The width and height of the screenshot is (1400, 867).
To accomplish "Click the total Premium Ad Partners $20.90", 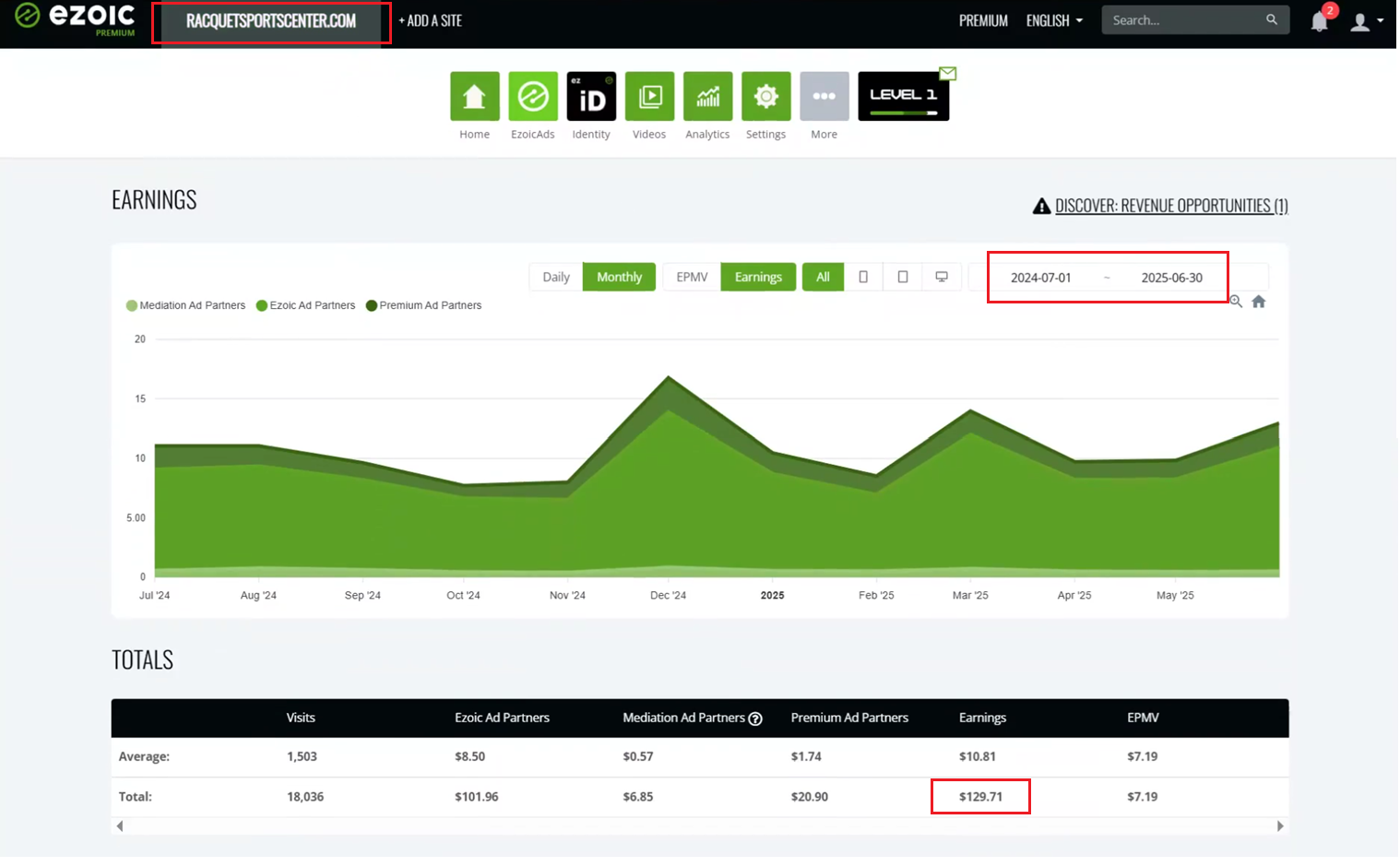I will click(x=809, y=797).
